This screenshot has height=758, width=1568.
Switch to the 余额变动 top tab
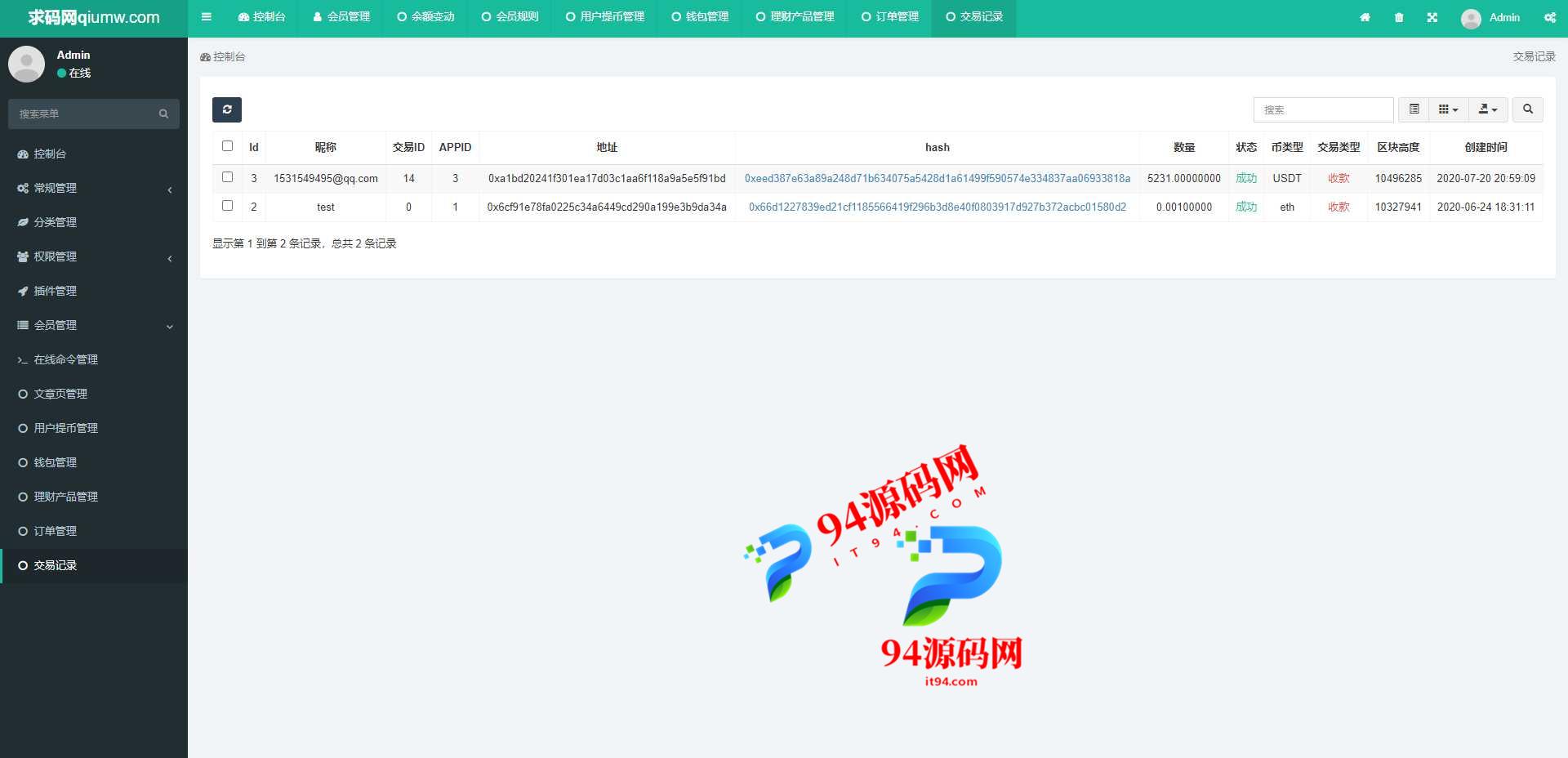tap(425, 17)
